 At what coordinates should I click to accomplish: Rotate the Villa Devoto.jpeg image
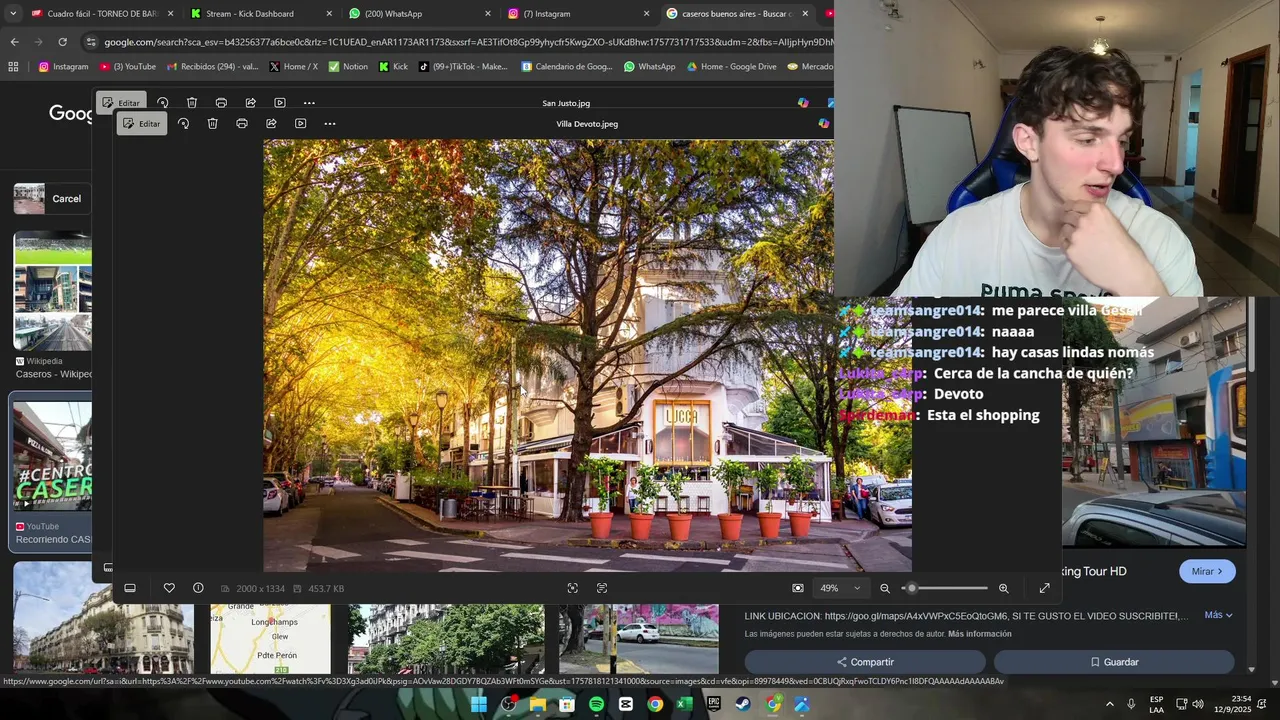[x=183, y=124]
